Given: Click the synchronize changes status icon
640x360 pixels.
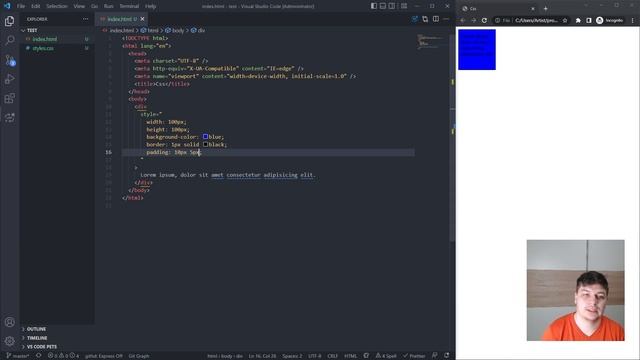Looking at the screenshot, I should coord(39,356).
